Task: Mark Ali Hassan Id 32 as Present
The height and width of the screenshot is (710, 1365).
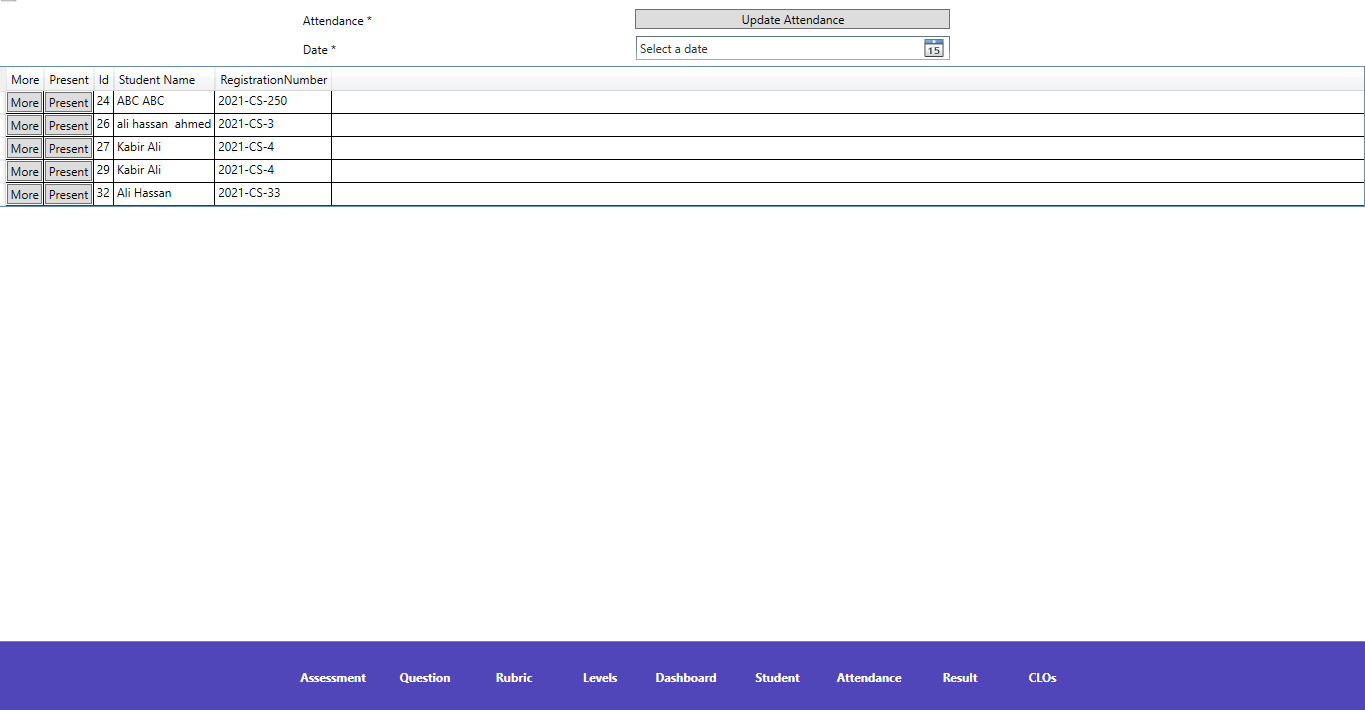Action: [68, 195]
